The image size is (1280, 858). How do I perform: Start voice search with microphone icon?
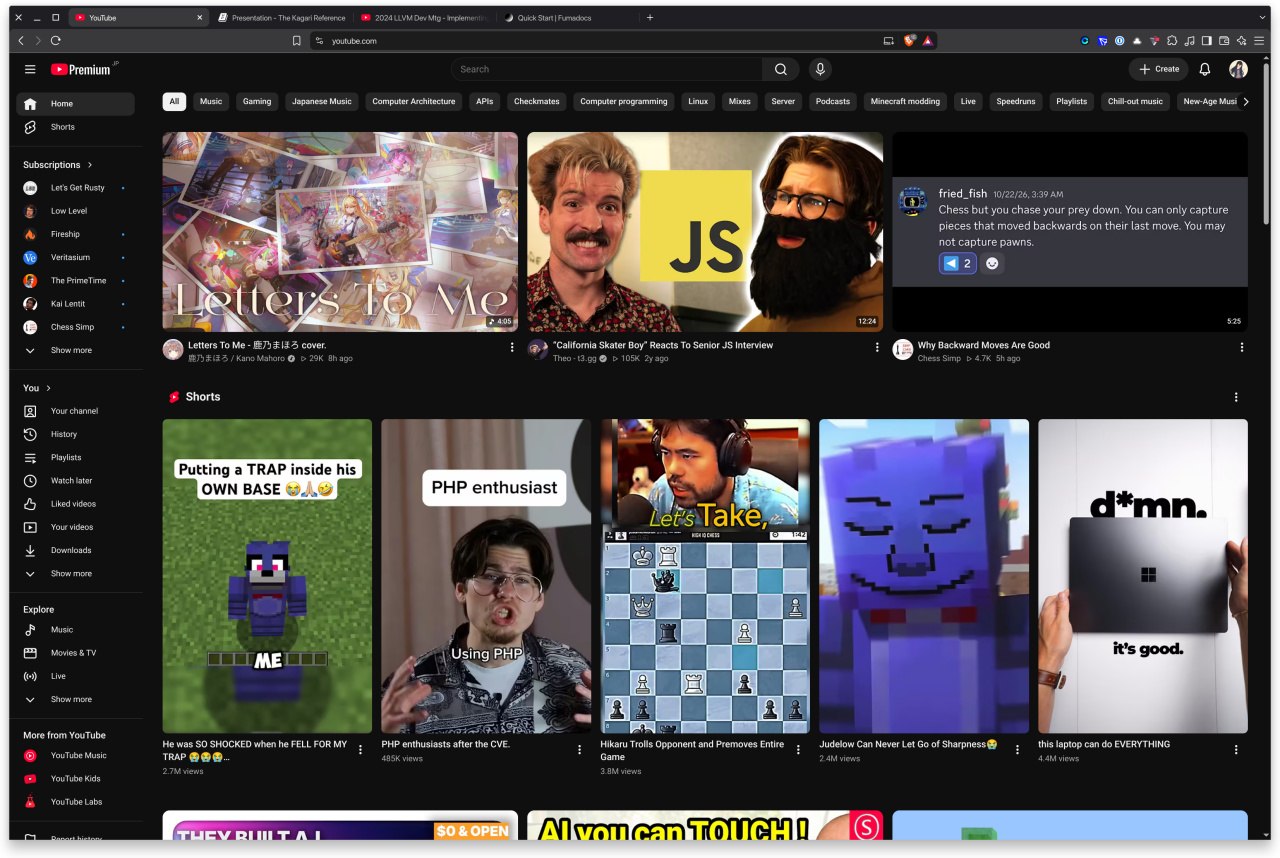pyautogui.click(x=820, y=69)
